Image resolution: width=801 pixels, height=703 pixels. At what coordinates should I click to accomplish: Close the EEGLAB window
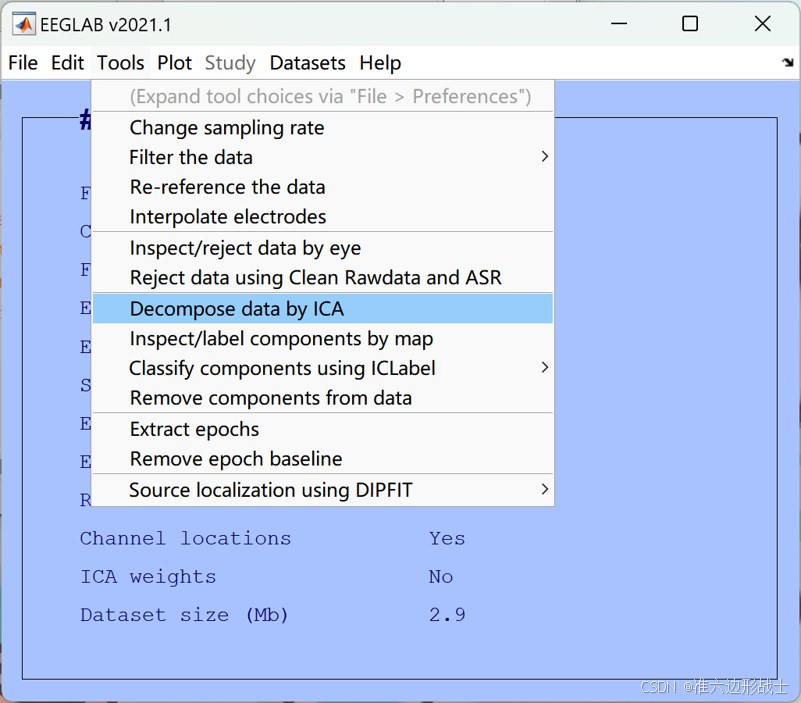point(763,24)
